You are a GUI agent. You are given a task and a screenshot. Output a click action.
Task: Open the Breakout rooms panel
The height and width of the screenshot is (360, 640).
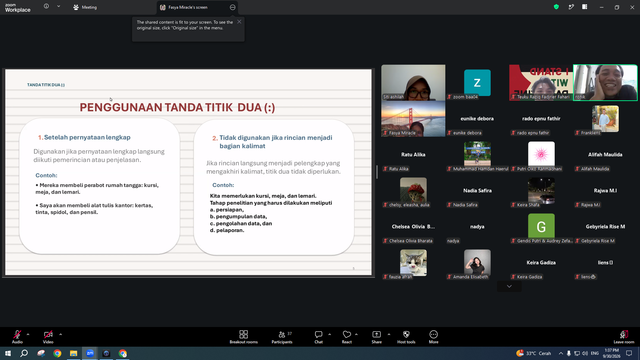click(244, 337)
